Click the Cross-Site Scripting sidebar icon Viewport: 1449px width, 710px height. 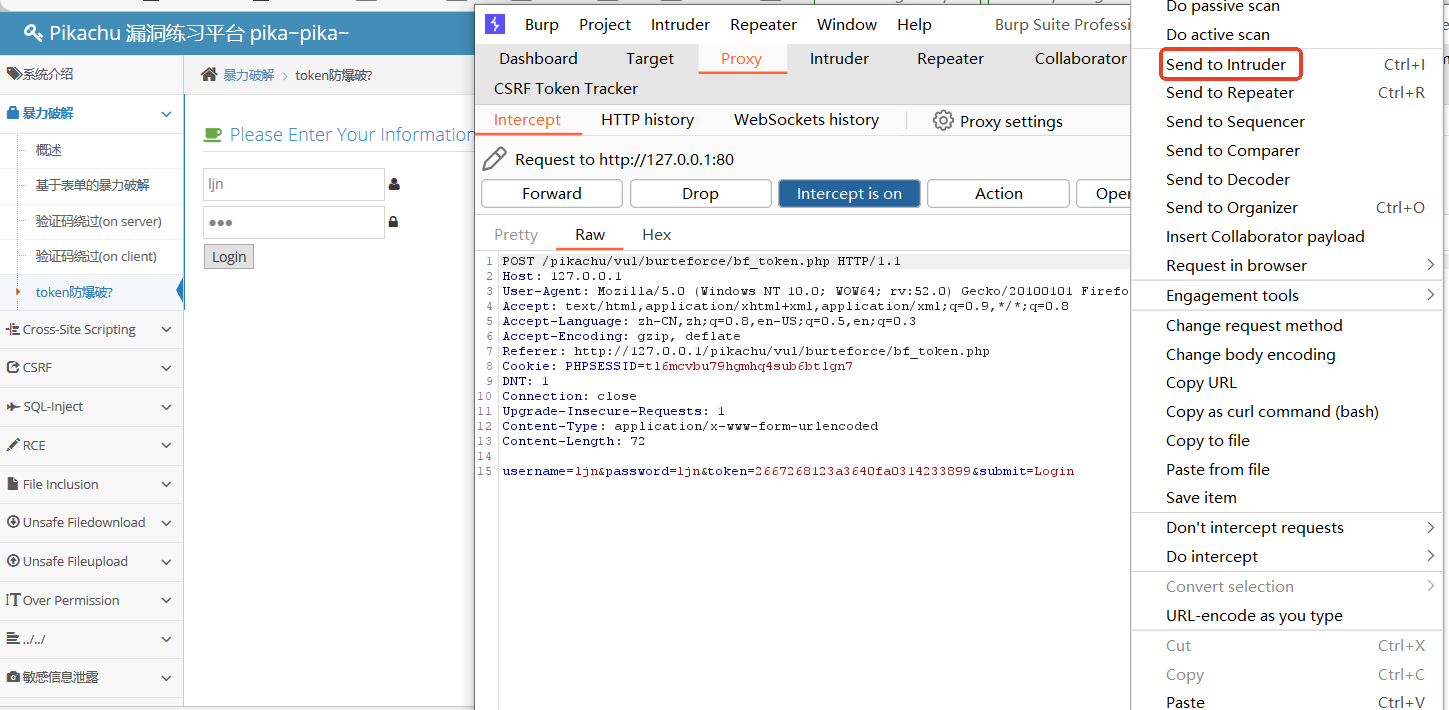[x=13, y=329]
